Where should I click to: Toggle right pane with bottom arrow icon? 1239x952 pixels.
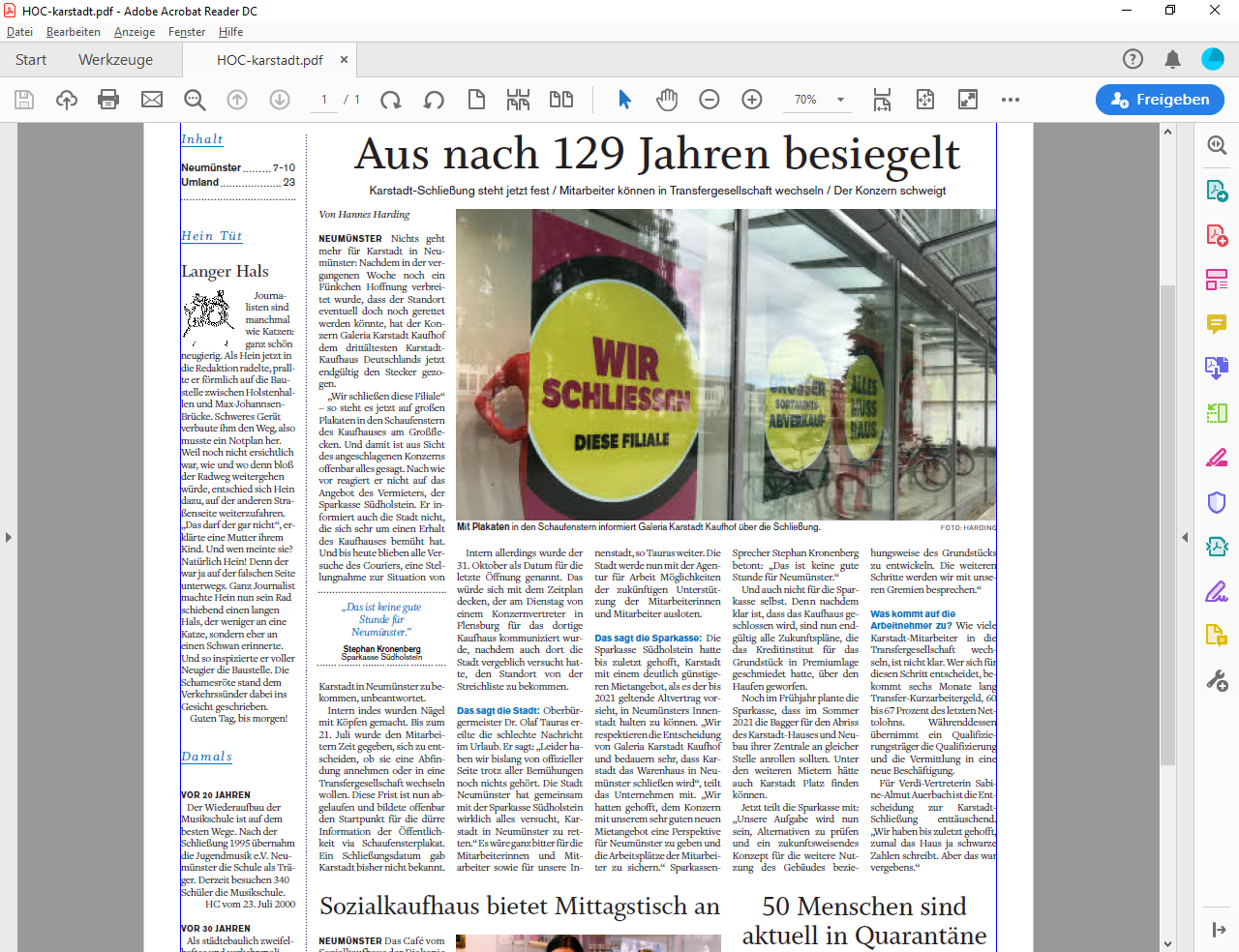click(1219, 930)
